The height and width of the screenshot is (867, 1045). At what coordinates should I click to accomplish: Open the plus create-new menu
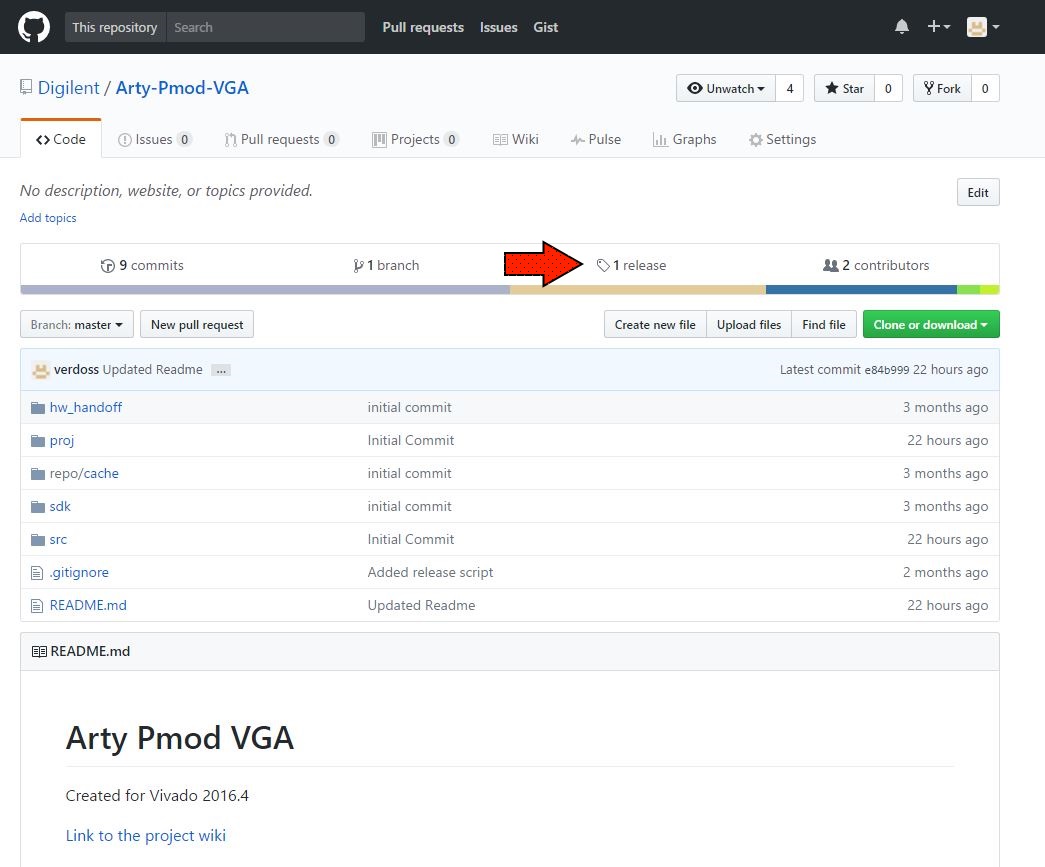tap(938, 27)
